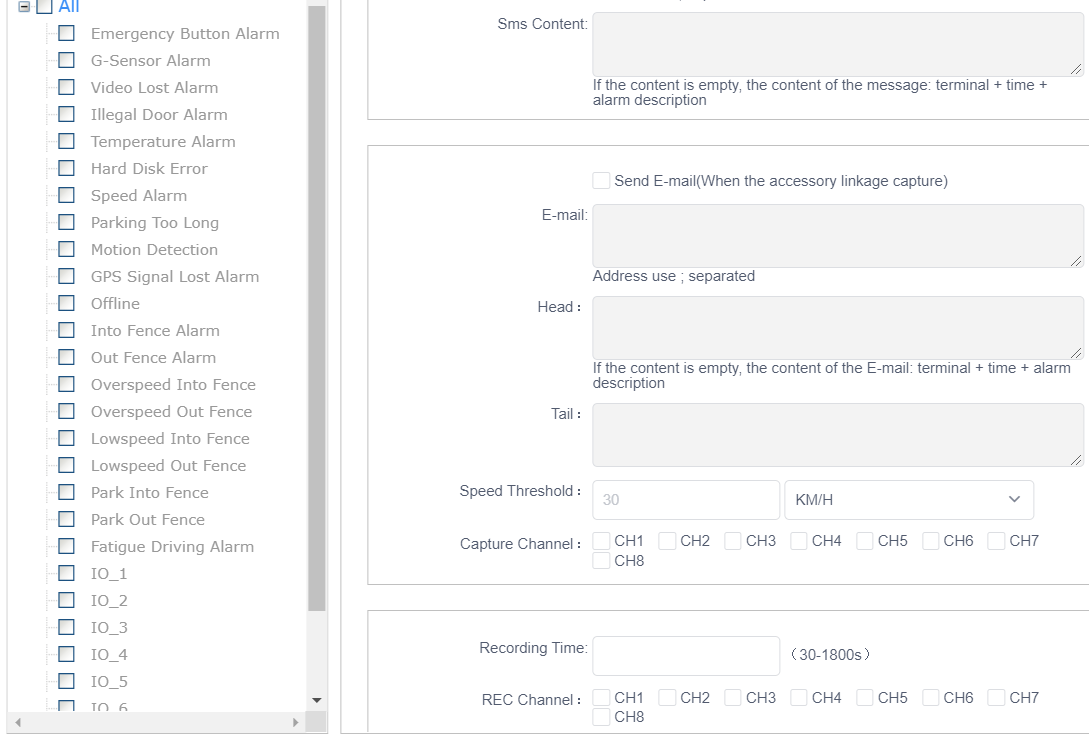Check the Illegal Door Alarm box
The image size is (1089, 736).
tap(67, 114)
